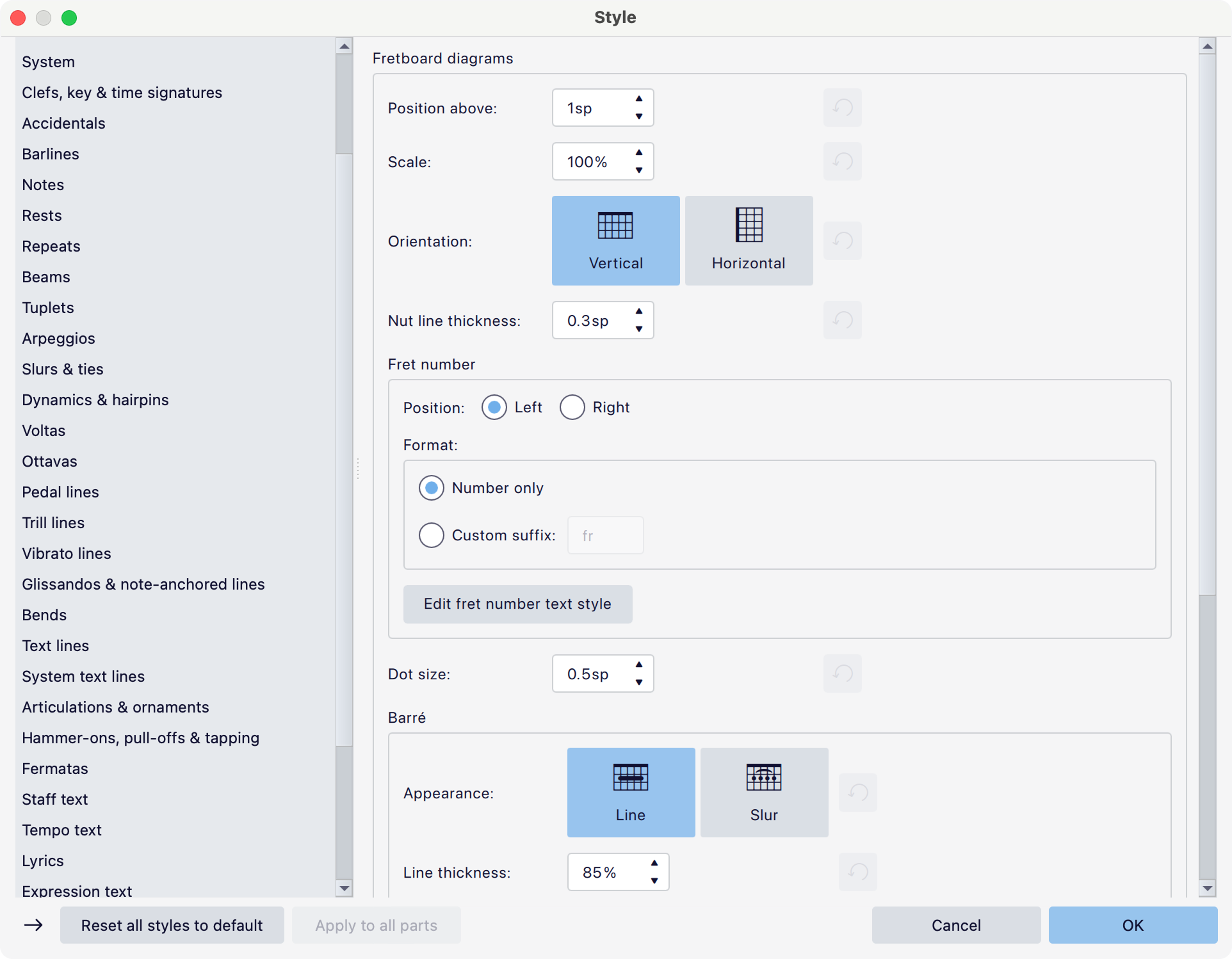1232x959 pixels.
Task: Confirm changes with the OK button
Action: click(x=1132, y=925)
